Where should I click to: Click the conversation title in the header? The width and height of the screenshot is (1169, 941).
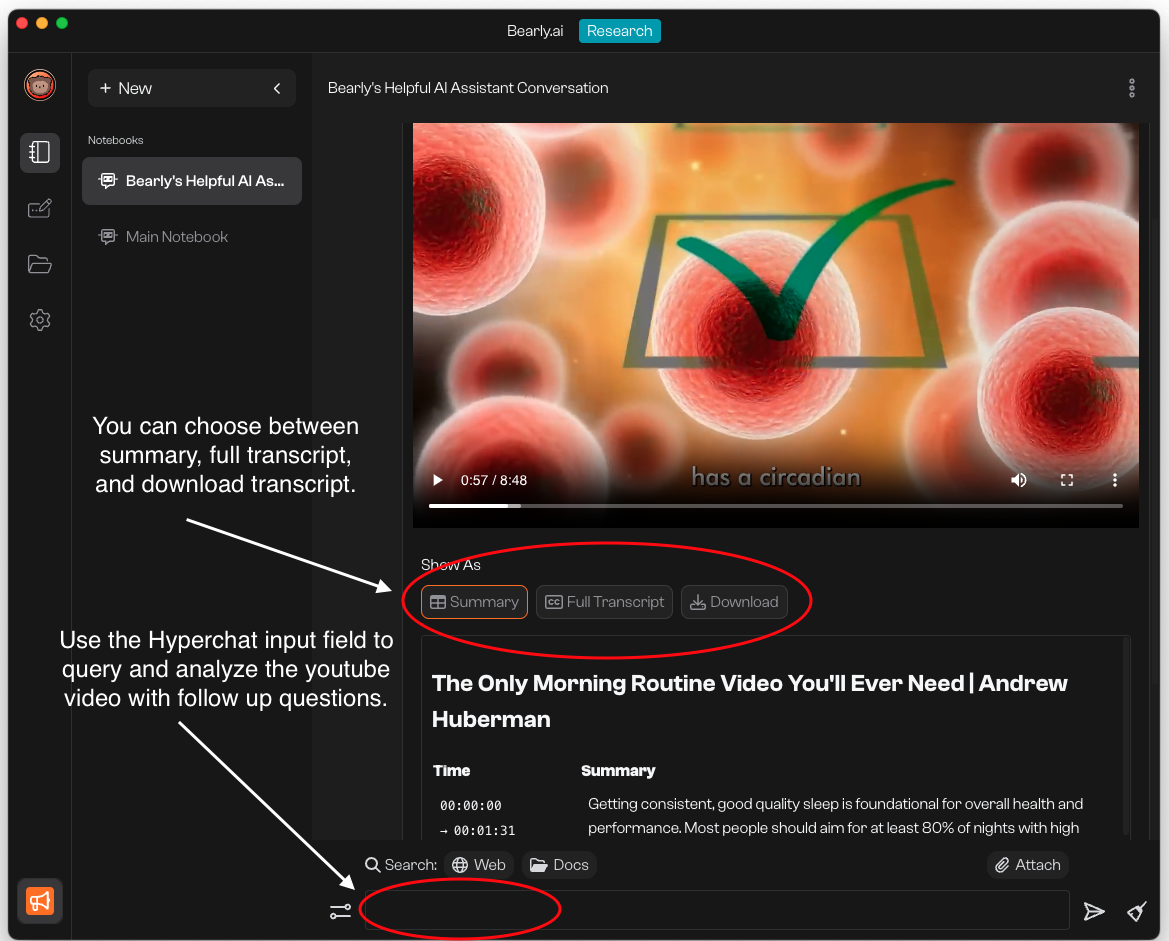(x=468, y=88)
